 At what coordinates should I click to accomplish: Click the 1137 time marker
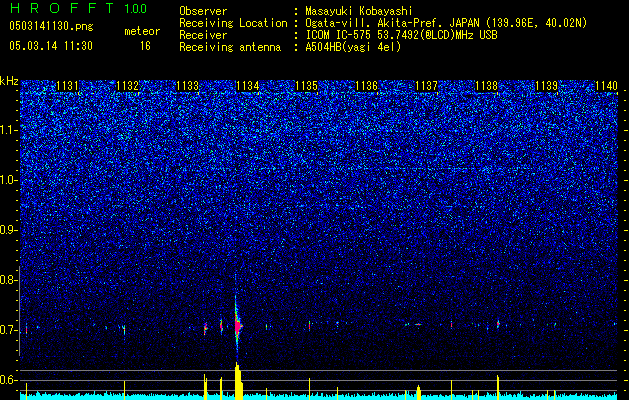pyautogui.click(x=426, y=86)
